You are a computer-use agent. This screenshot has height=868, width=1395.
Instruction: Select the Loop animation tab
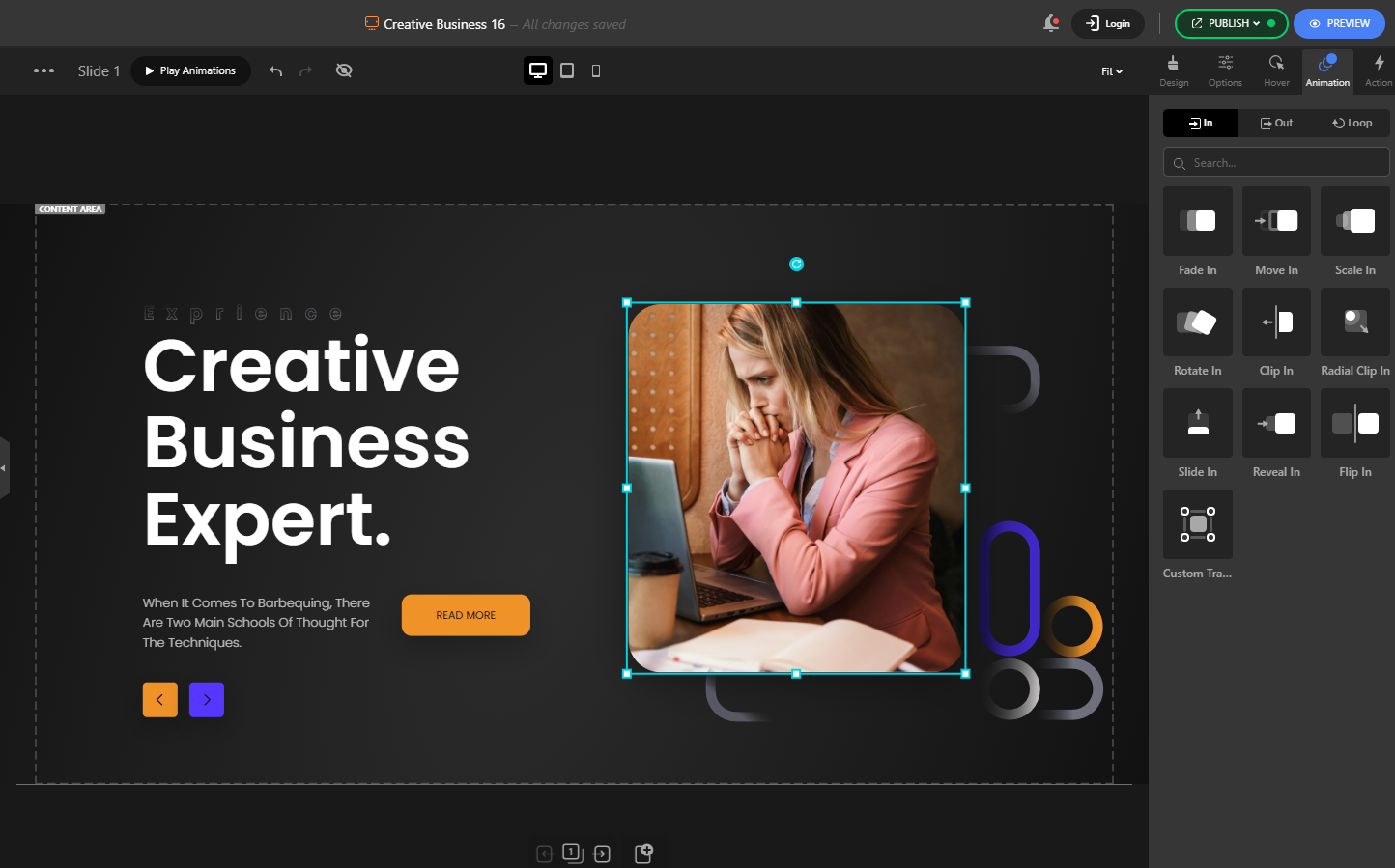click(1352, 123)
